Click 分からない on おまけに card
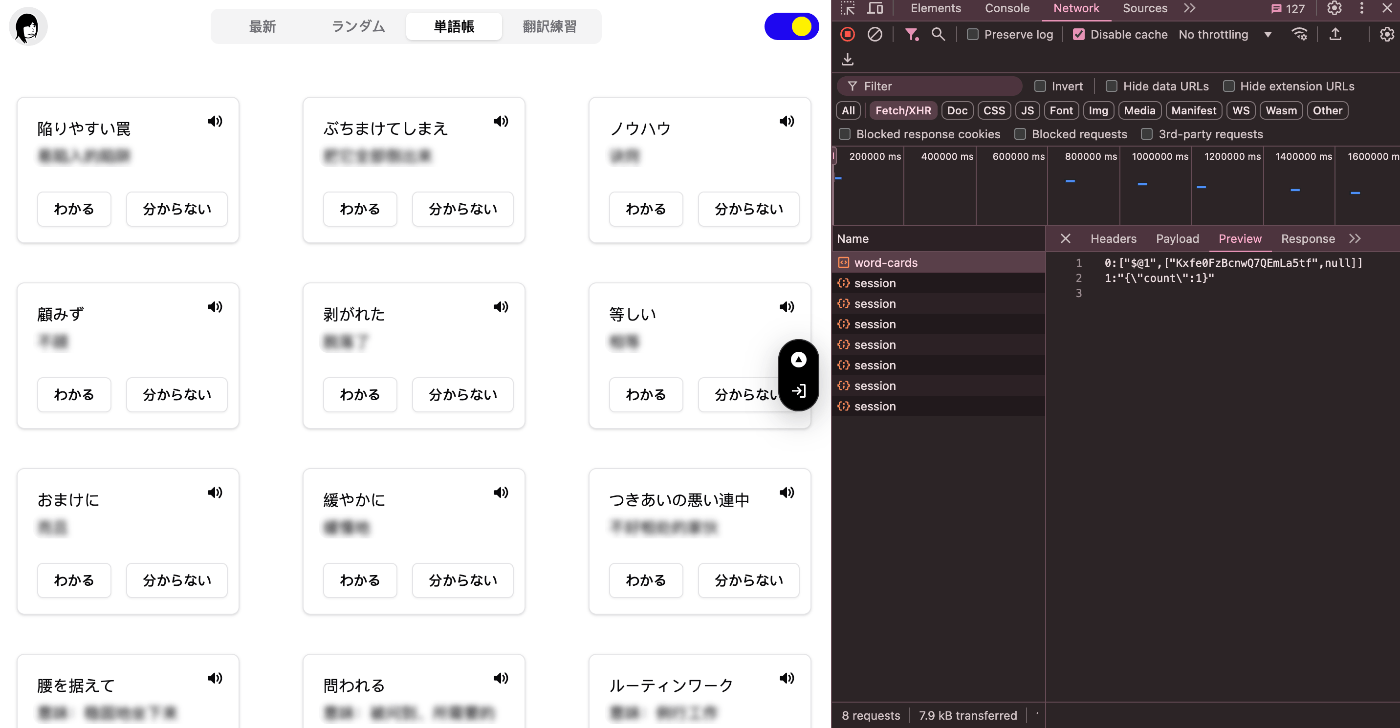 pyautogui.click(x=177, y=581)
